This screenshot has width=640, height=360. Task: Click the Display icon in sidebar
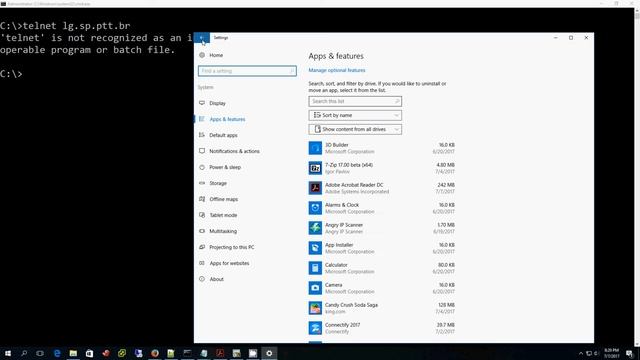202,103
